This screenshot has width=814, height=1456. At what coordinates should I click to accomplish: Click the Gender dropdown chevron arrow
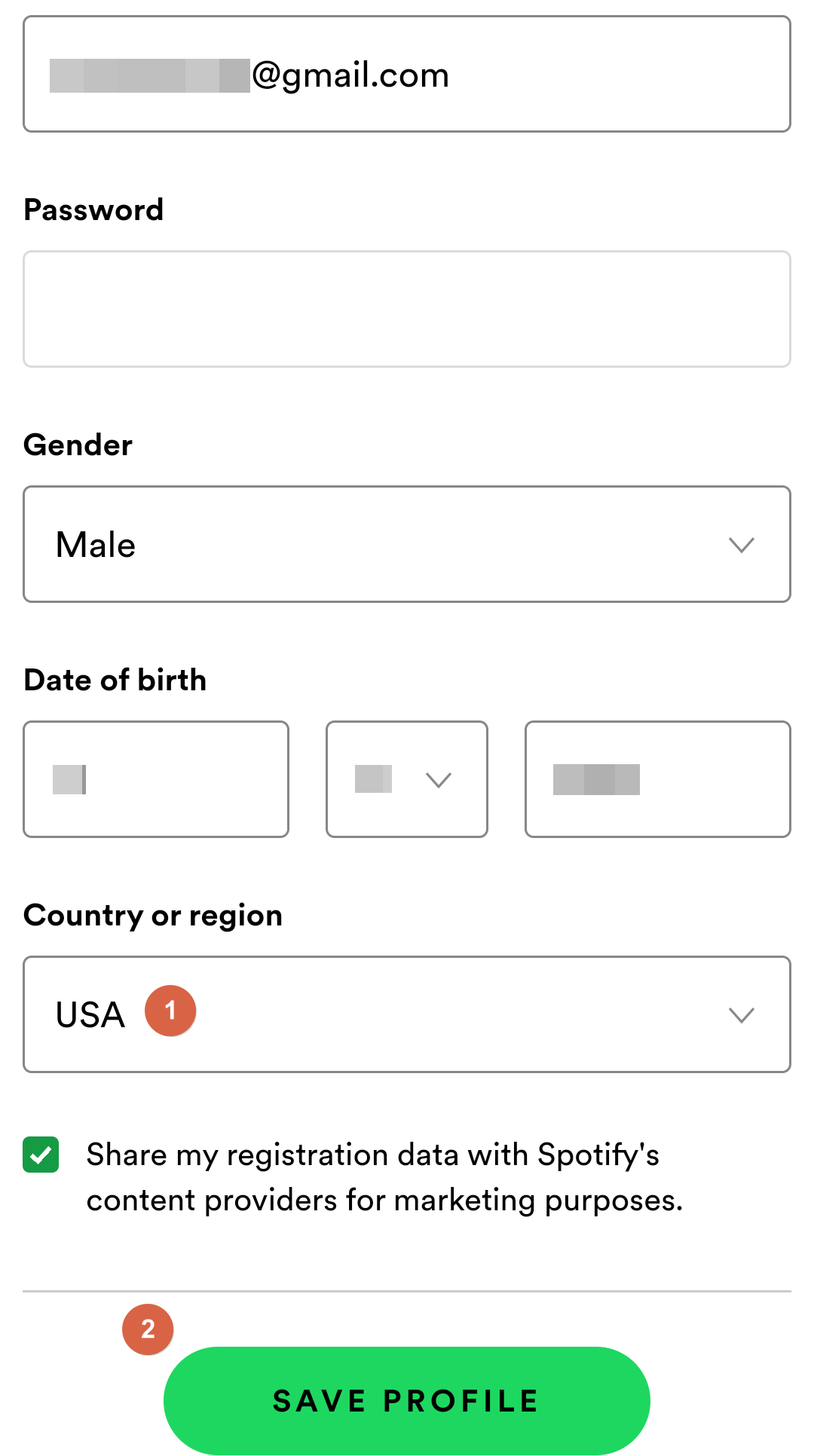click(x=742, y=545)
